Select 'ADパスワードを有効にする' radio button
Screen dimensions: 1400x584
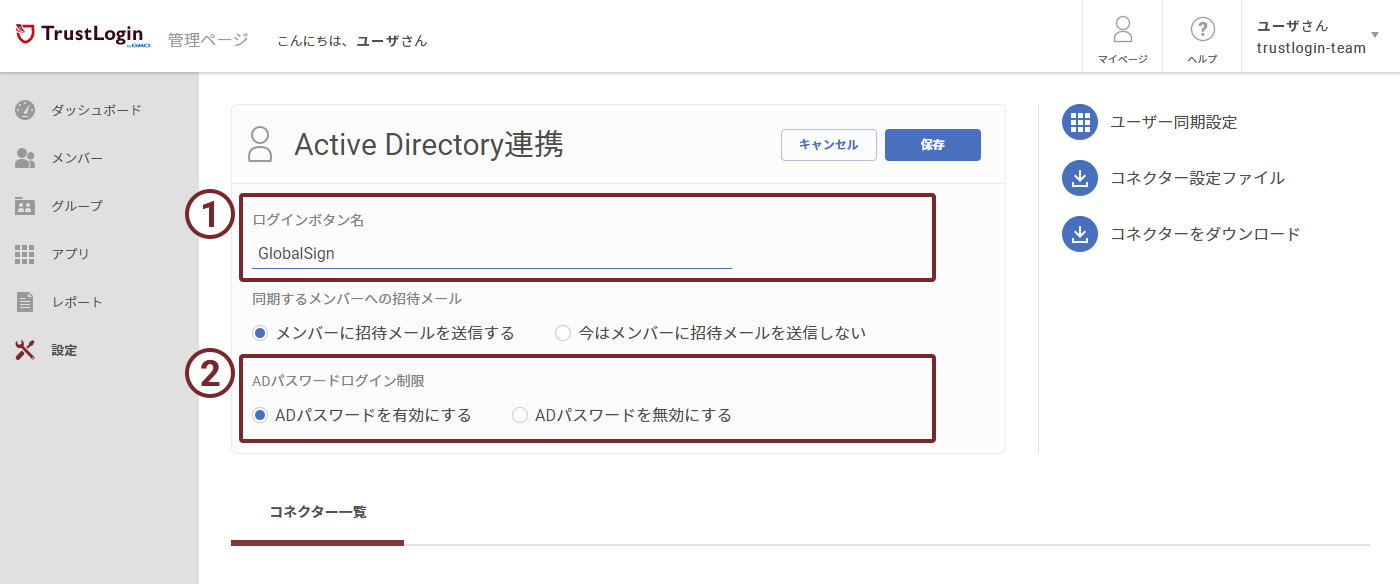(x=260, y=415)
